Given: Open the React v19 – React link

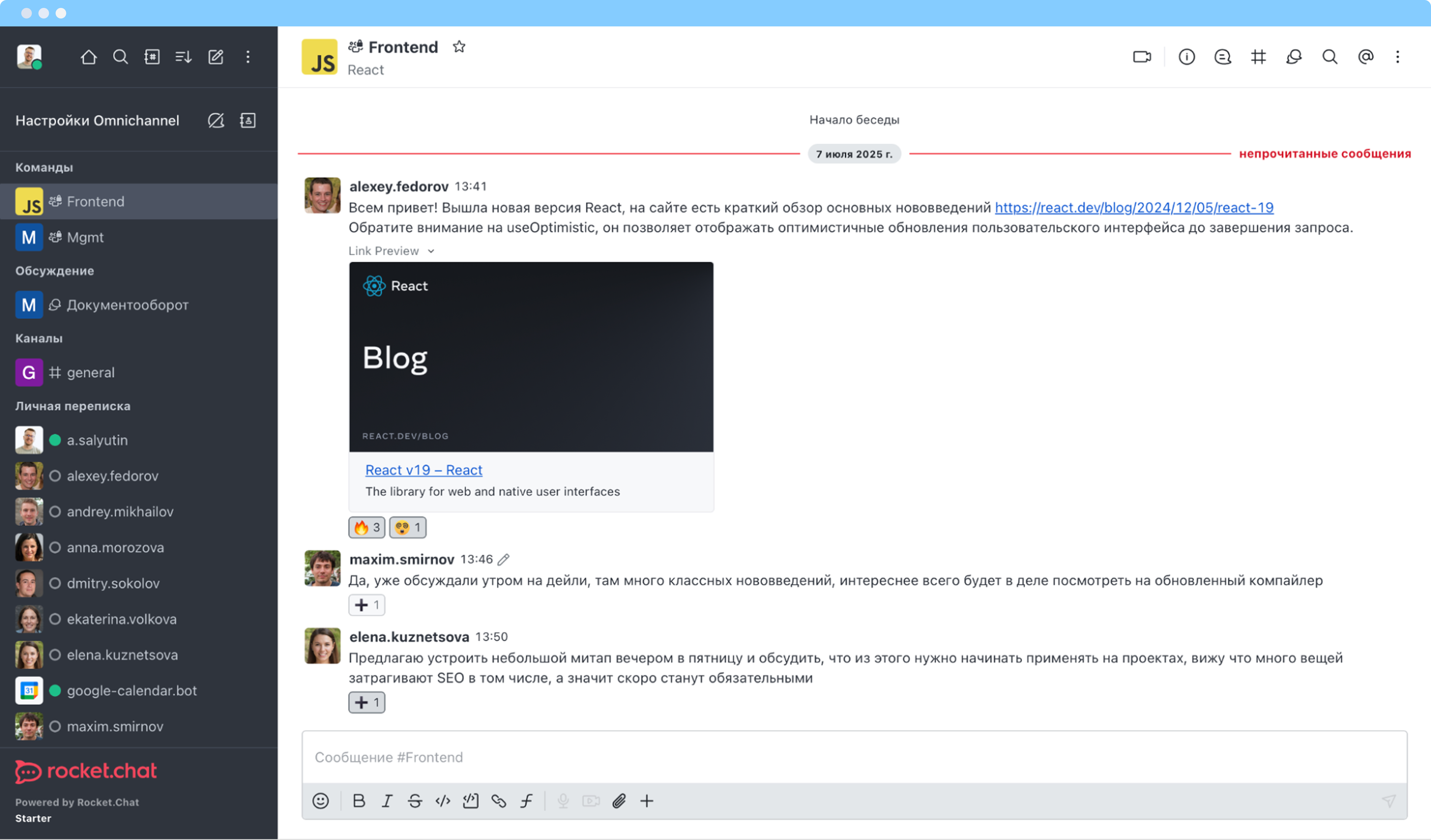Looking at the screenshot, I should pyautogui.click(x=423, y=470).
